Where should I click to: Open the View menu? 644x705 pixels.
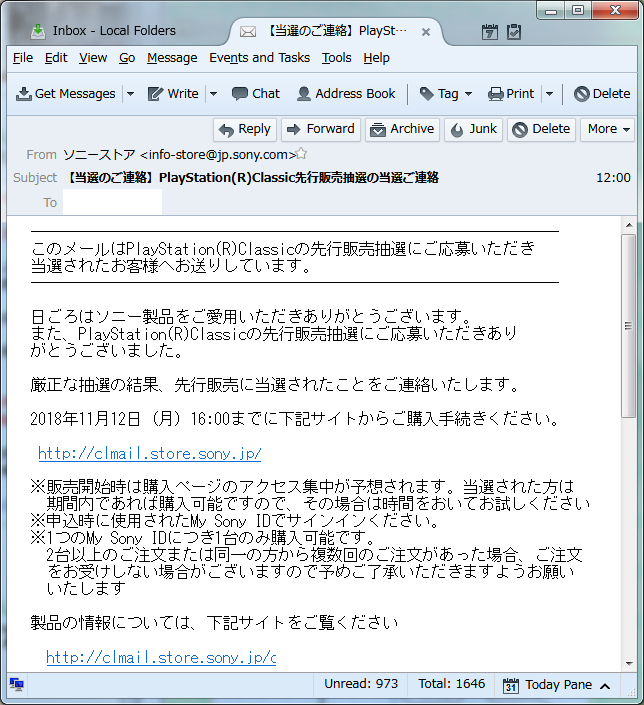pyautogui.click(x=93, y=58)
